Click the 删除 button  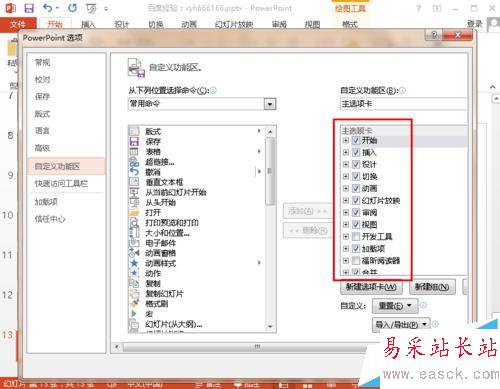(x=307, y=230)
